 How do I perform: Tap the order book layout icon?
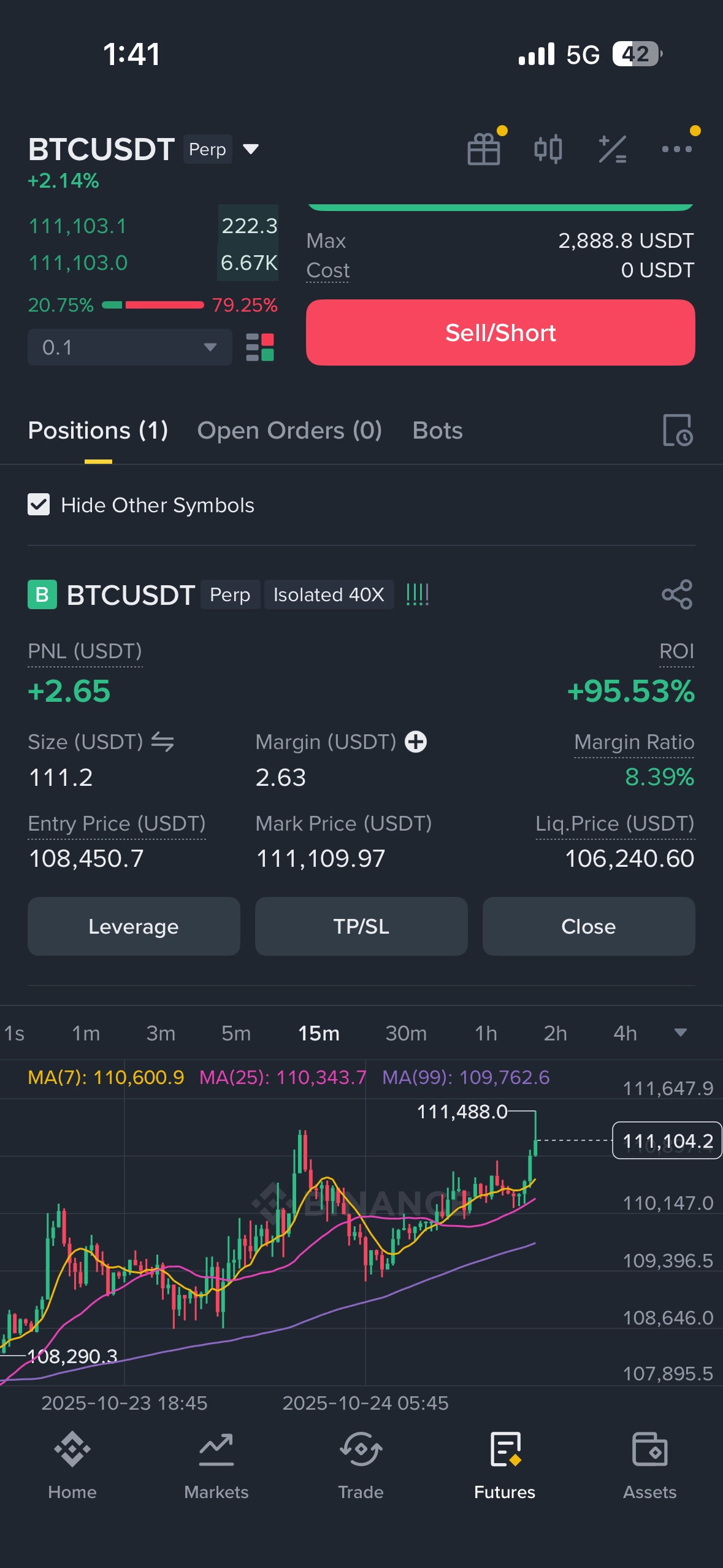[x=260, y=347]
